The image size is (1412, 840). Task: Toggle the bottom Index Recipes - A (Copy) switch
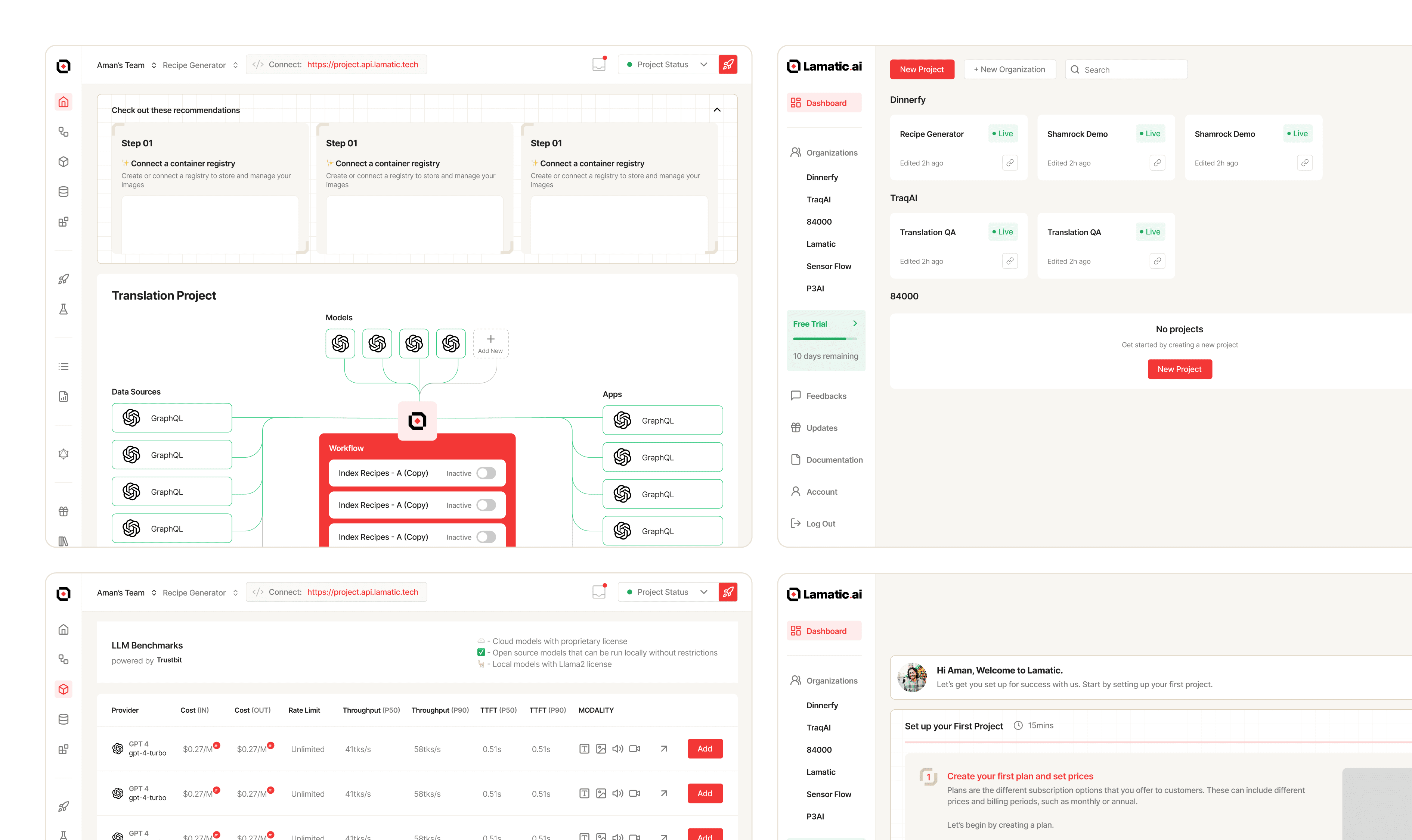pos(486,537)
